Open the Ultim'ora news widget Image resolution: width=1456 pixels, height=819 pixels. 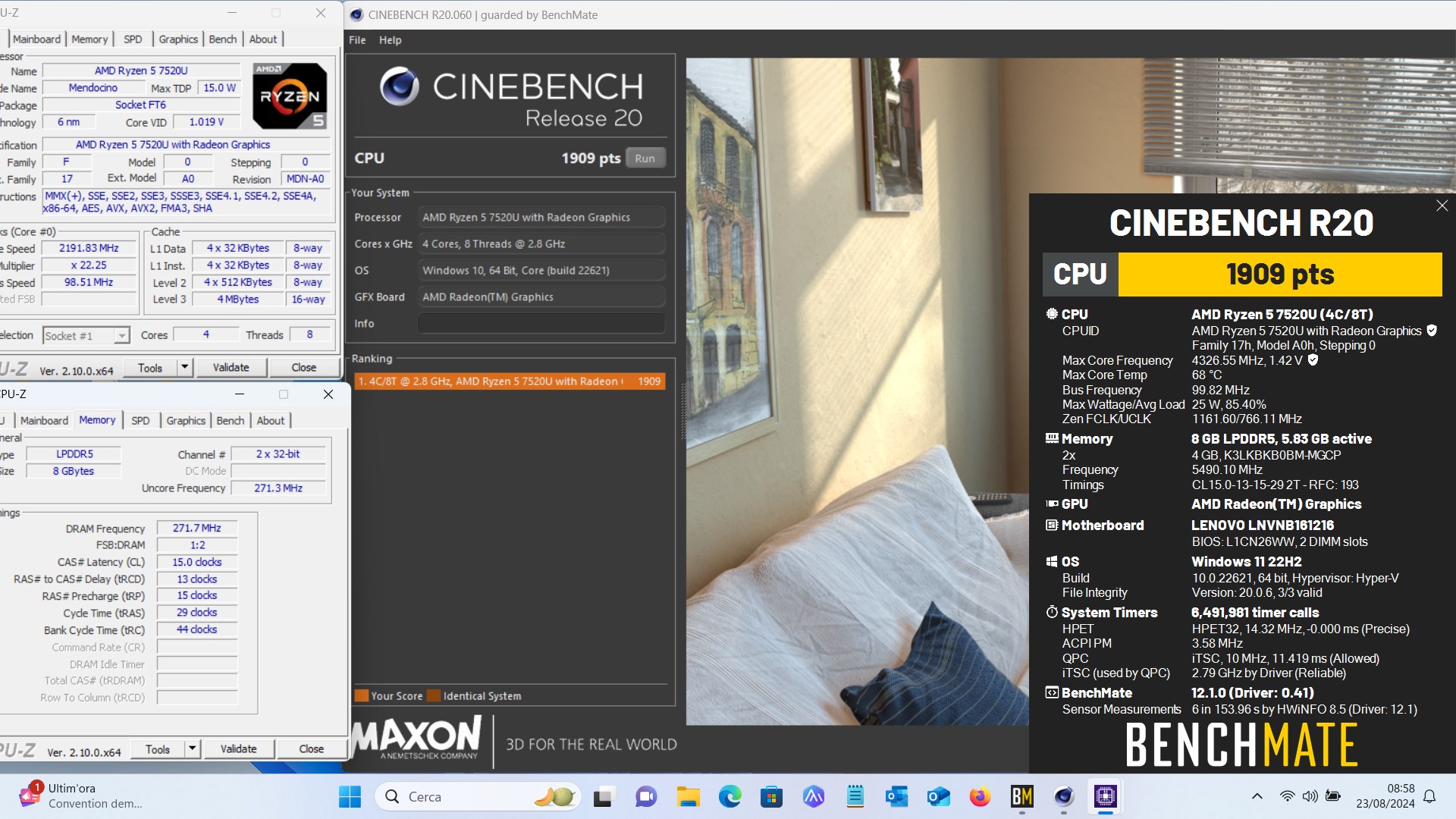80,796
